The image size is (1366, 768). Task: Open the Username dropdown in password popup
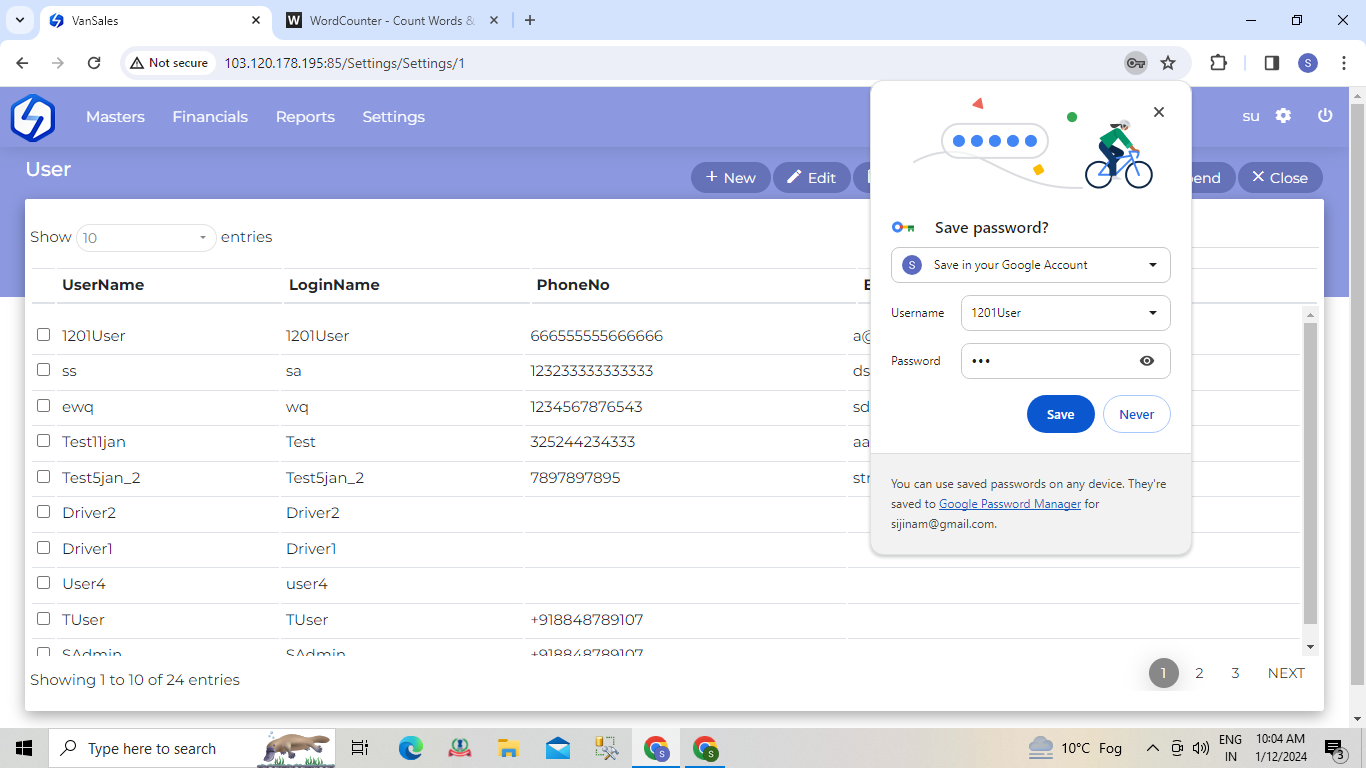tap(1153, 313)
